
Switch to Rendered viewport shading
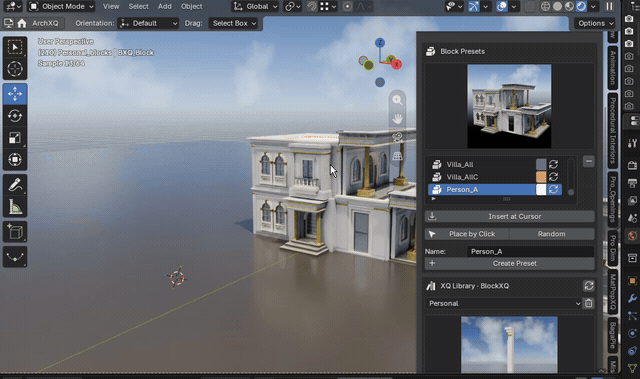click(x=581, y=7)
